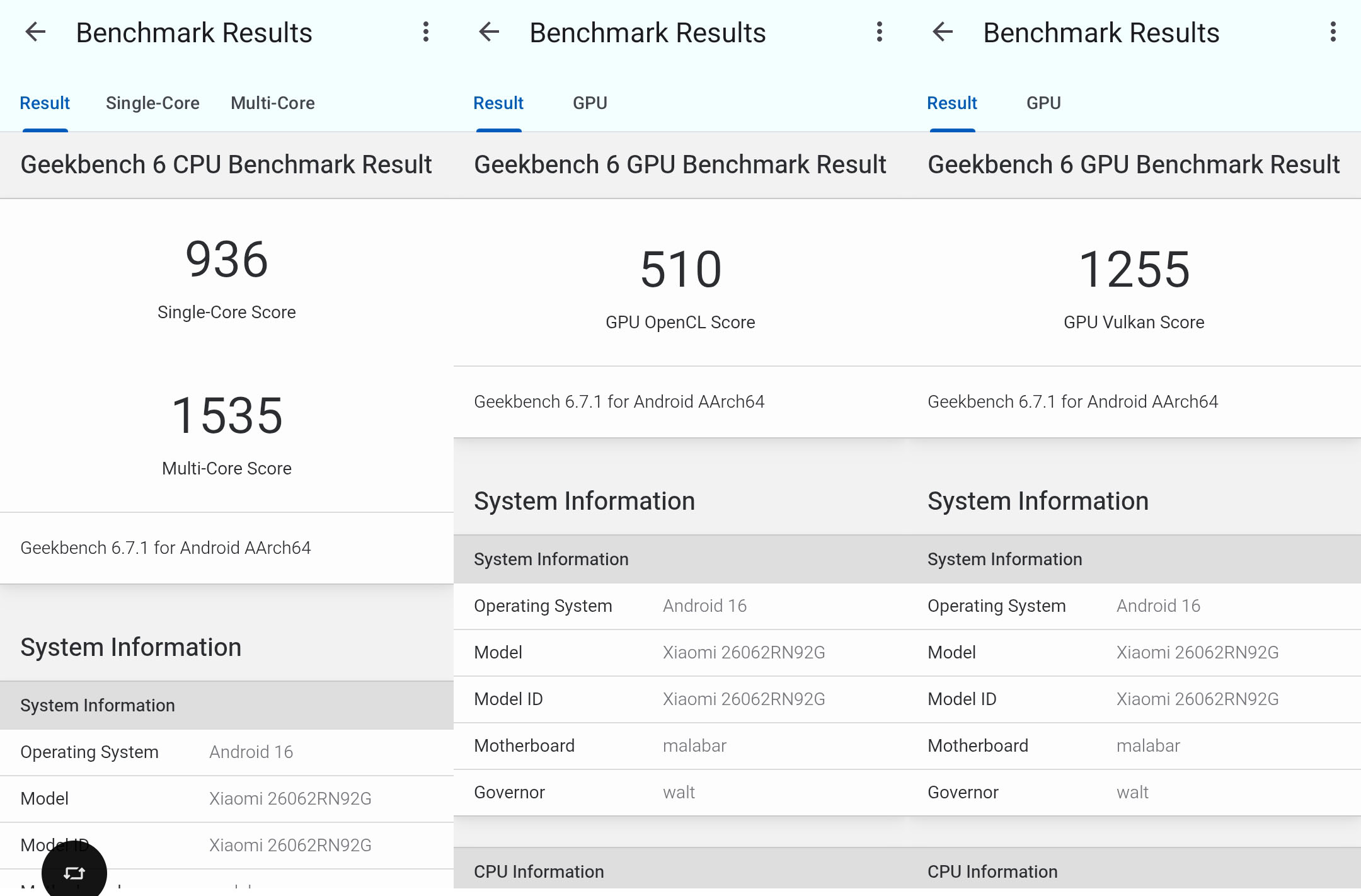Image resolution: width=1361 pixels, height=896 pixels.
Task: Click Motherboard value 'malabar' in OpenCL panel
Action: pyautogui.click(x=695, y=745)
